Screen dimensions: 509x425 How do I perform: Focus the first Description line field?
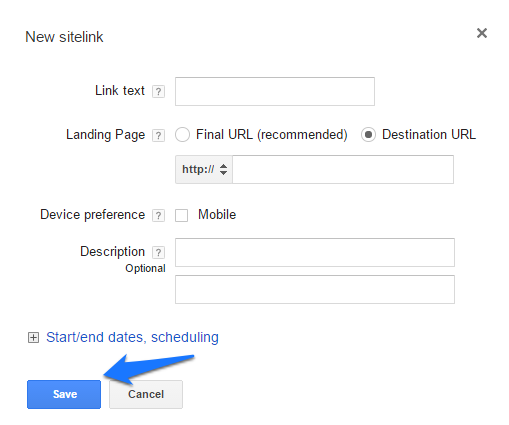[x=315, y=252]
